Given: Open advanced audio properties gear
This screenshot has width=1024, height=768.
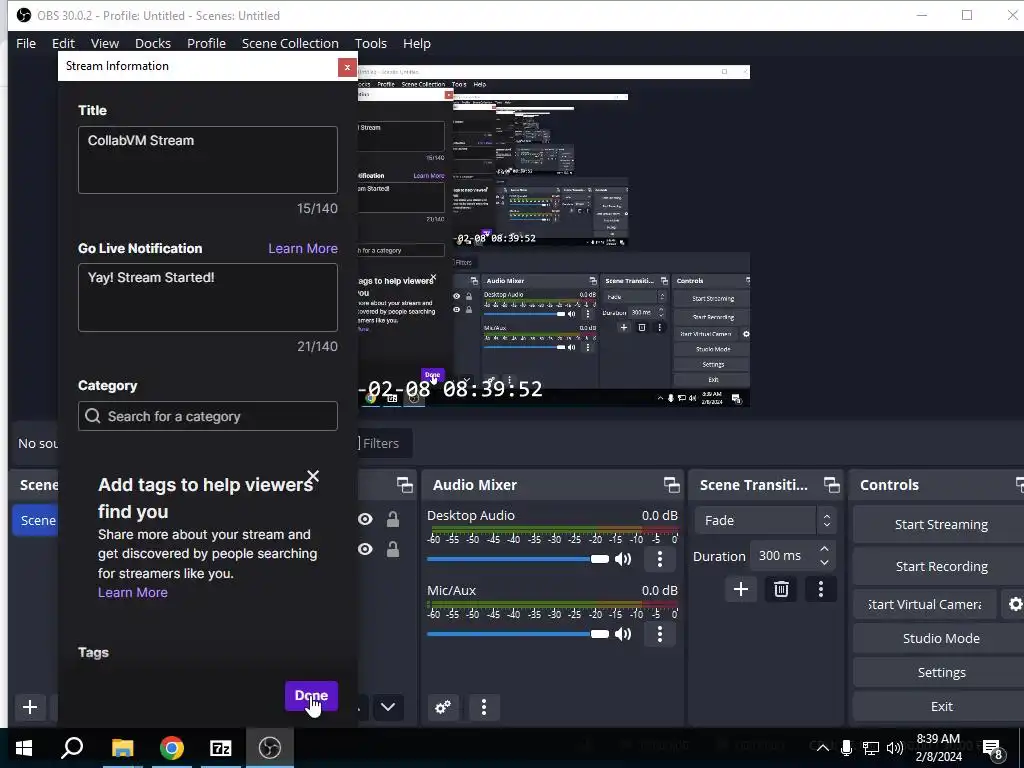Looking at the screenshot, I should (x=443, y=707).
